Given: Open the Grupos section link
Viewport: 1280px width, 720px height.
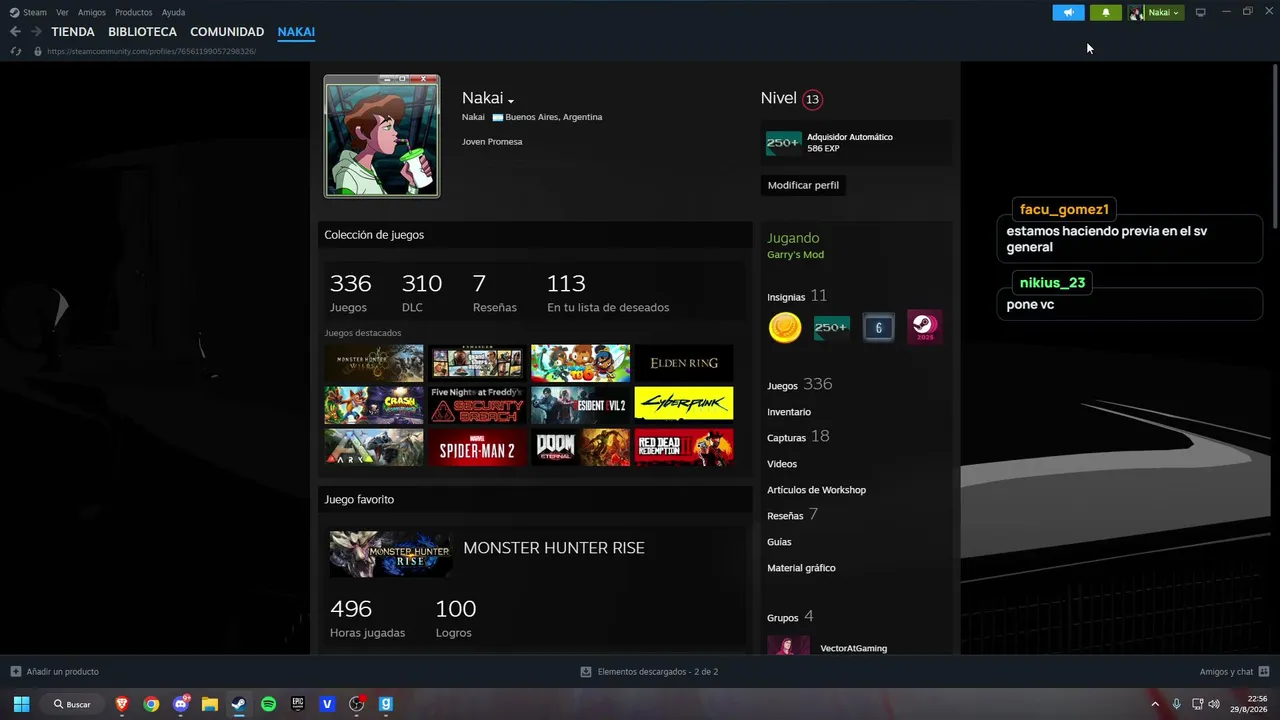Looking at the screenshot, I should 782,617.
